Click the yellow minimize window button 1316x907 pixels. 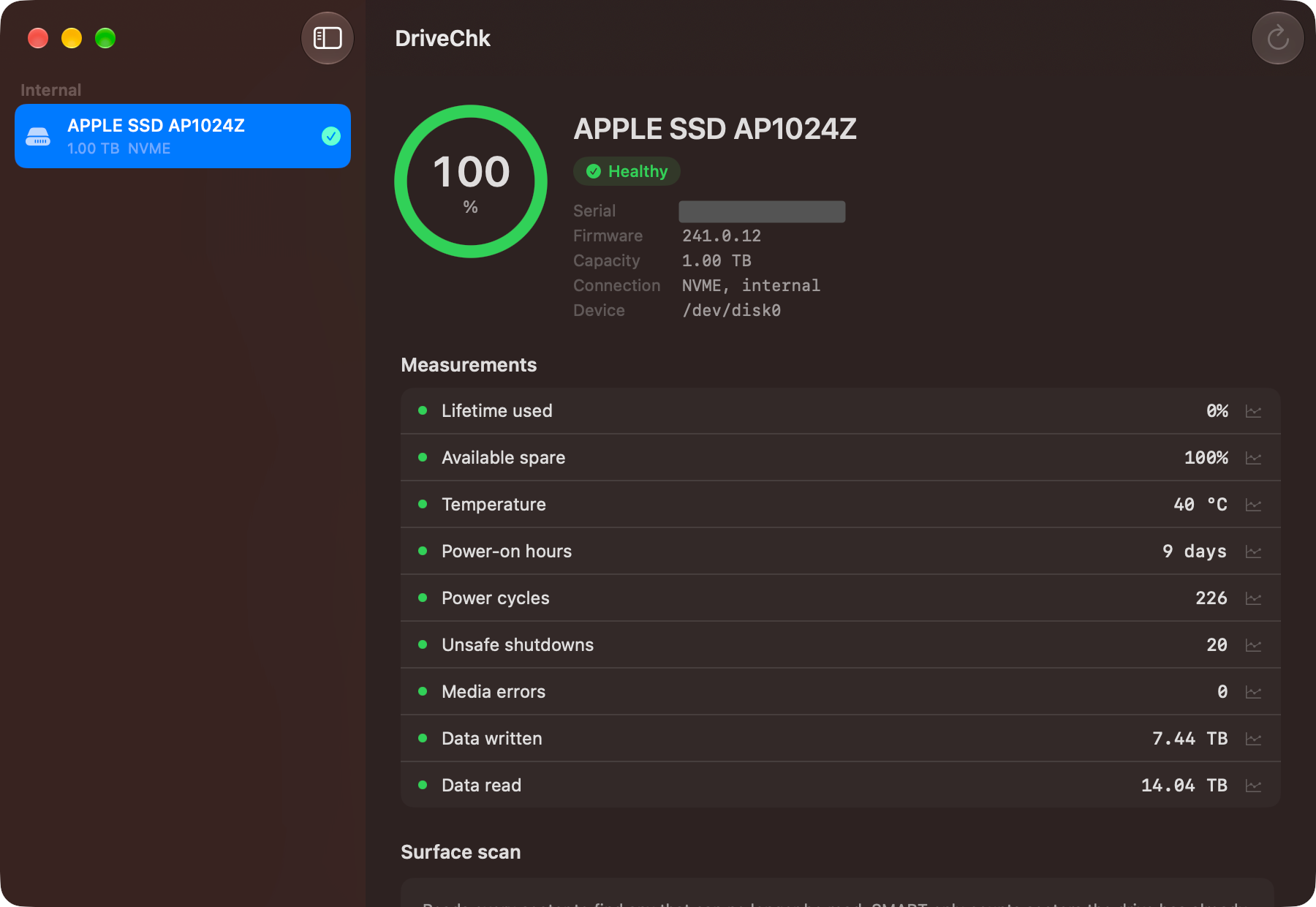pos(72,38)
